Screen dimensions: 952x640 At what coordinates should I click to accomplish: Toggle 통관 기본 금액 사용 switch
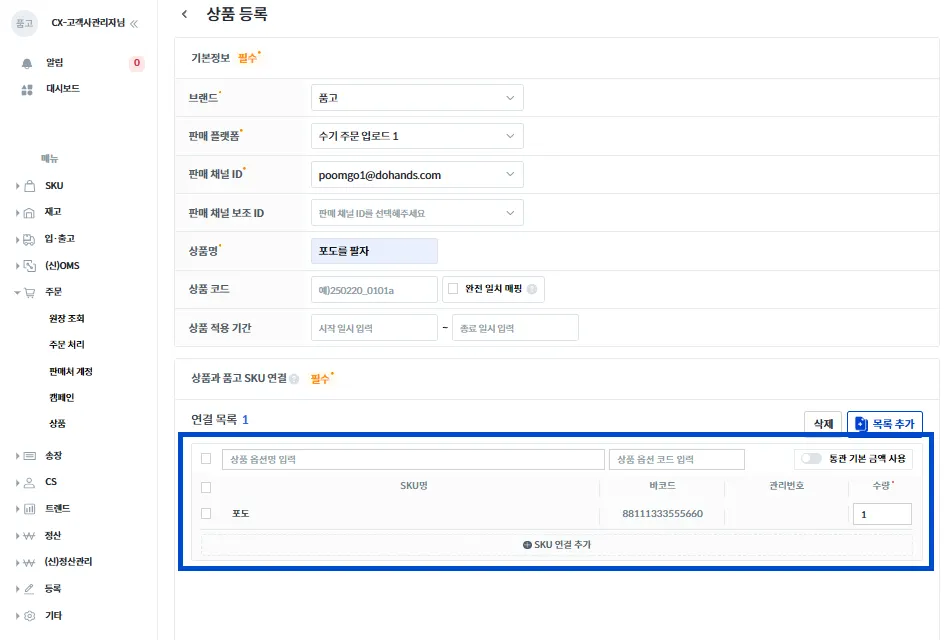click(811, 458)
